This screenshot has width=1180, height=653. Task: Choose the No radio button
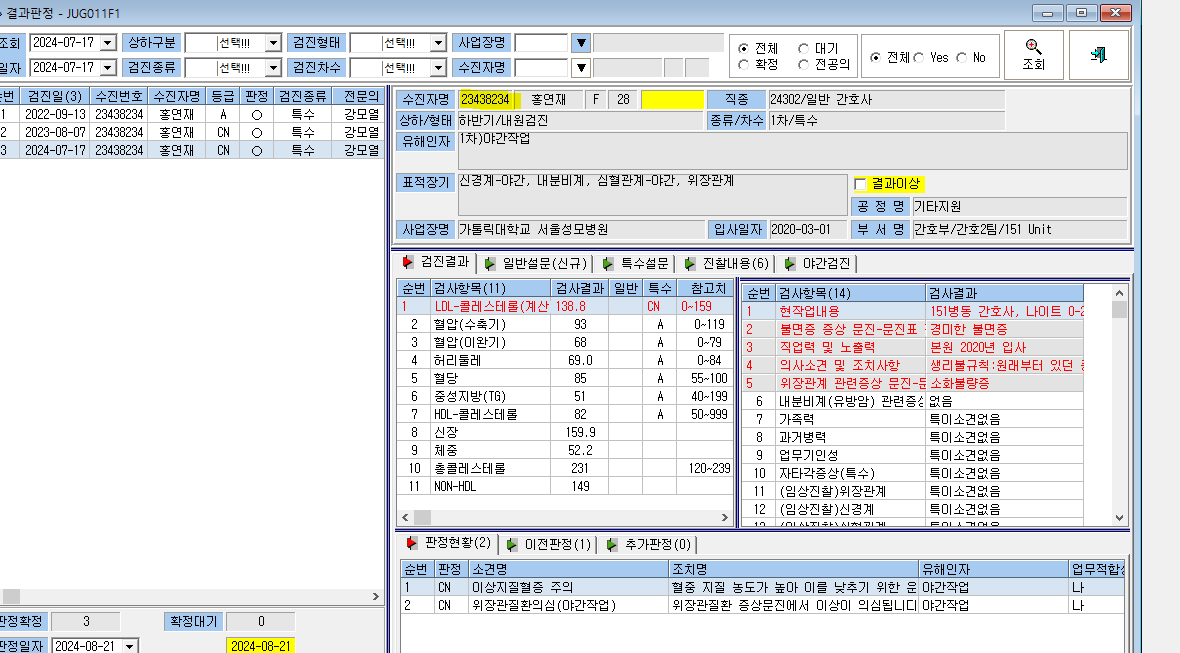pos(962,57)
